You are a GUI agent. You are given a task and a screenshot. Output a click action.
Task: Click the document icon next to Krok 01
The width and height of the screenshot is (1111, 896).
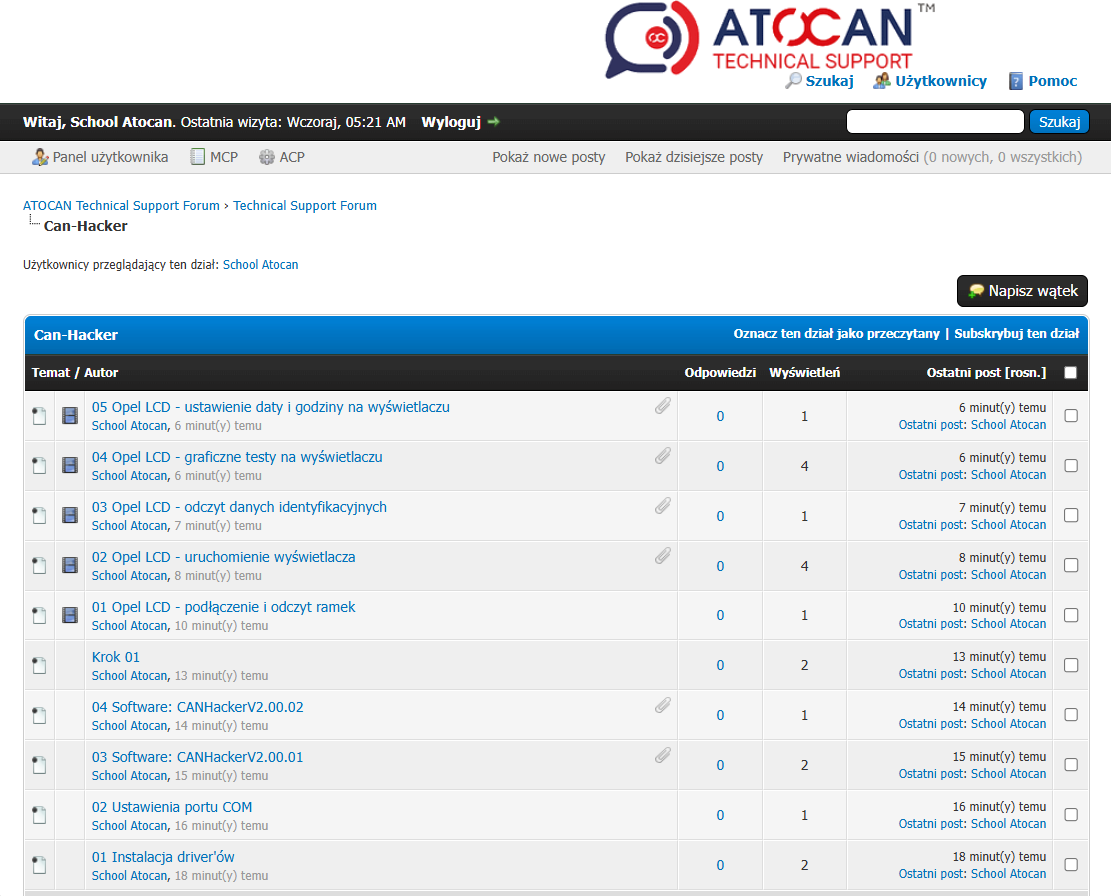39,665
